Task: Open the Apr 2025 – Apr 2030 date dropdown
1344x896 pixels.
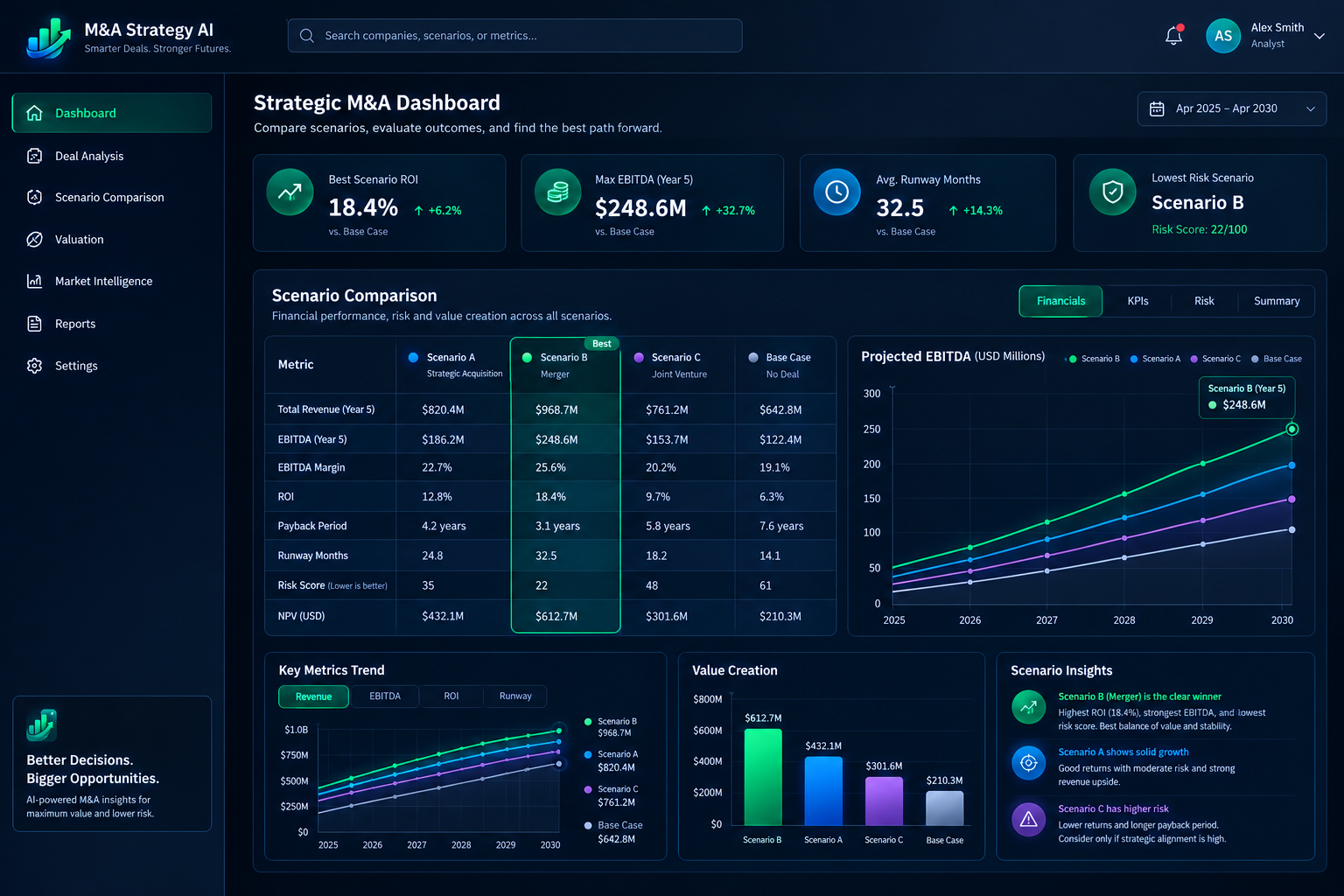Action: pyautogui.click(x=1232, y=108)
